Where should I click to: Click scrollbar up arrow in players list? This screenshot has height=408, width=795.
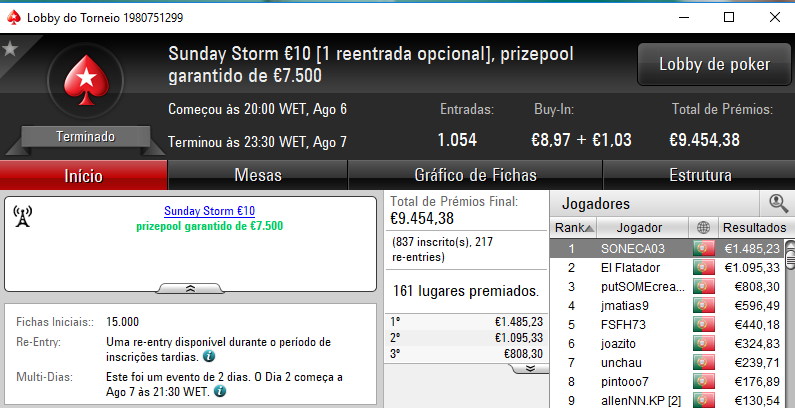tap(790, 246)
